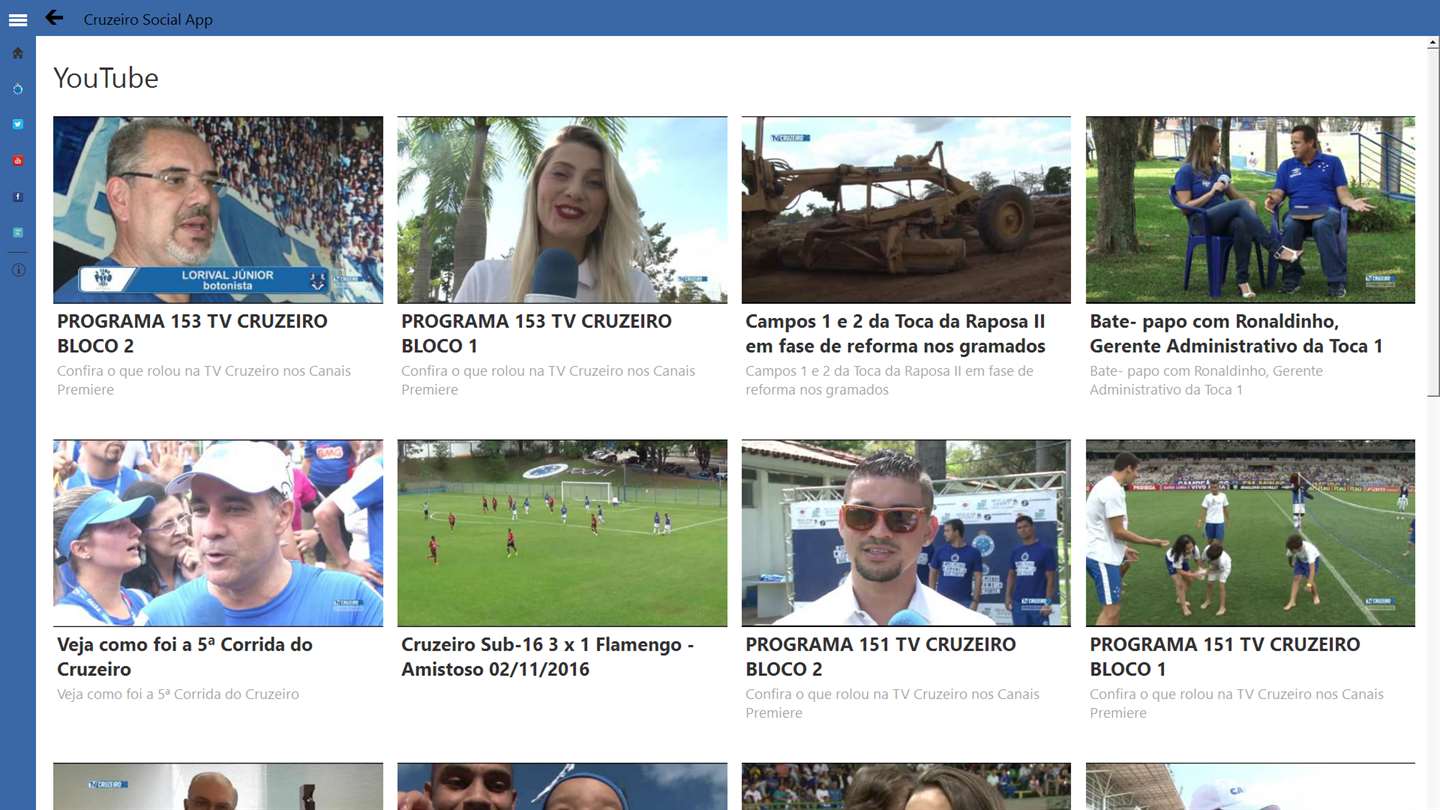Click description under PROGRAMA 151 BLOCO 2
1440x810 pixels.
click(893, 703)
